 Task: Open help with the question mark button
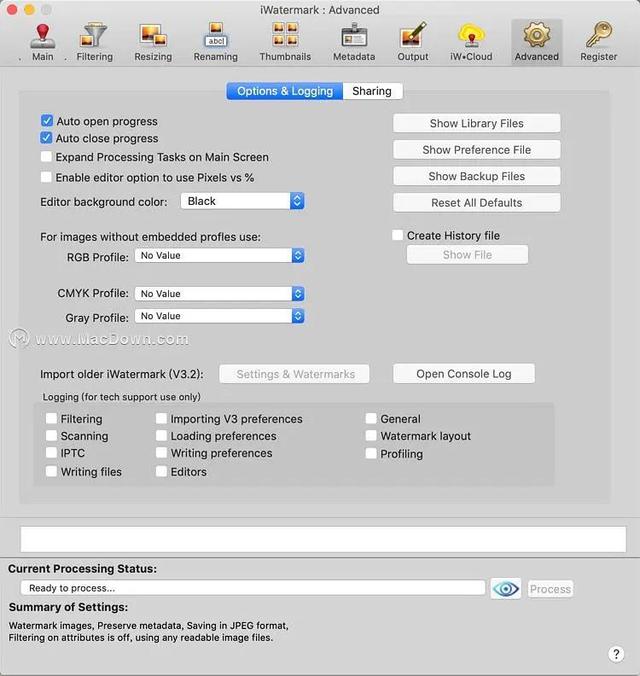616,654
